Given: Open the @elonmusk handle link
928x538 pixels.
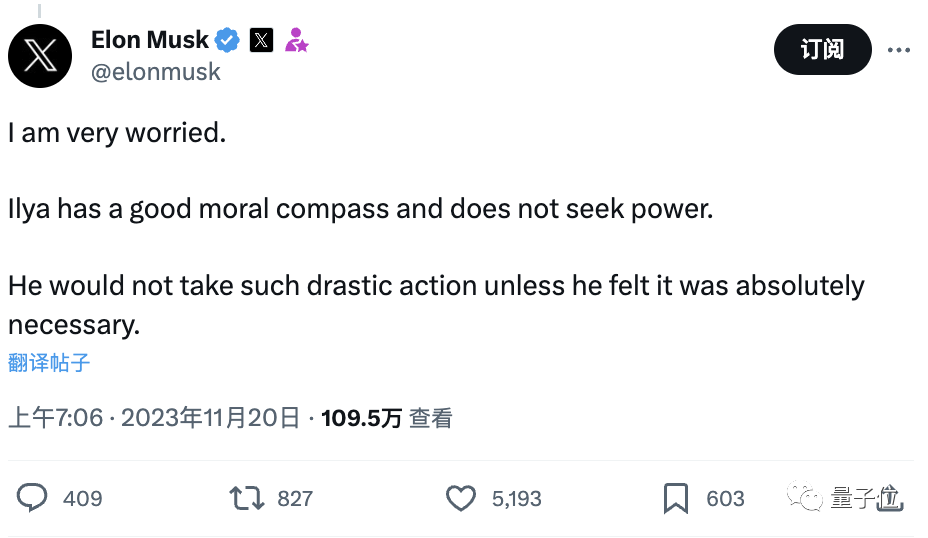Looking at the screenshot, I should tap(156, 72).
